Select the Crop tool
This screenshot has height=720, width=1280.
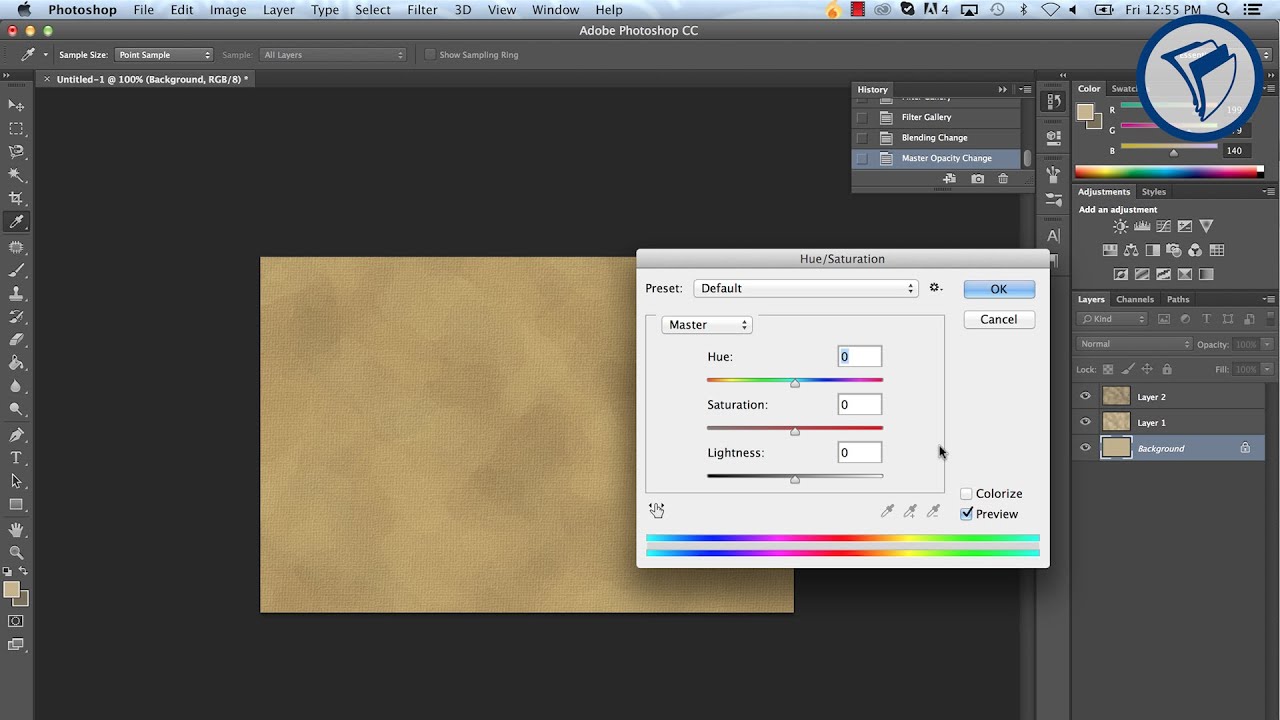[x=16, y=199]
